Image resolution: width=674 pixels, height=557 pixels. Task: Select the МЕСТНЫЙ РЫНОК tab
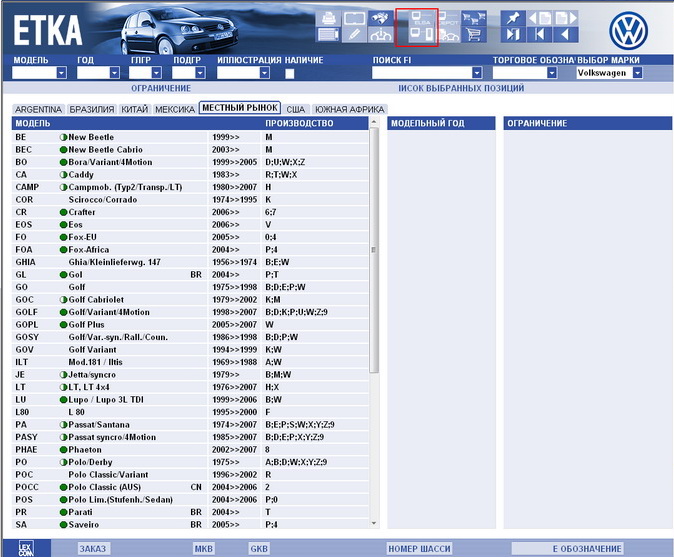click(240, 107)
